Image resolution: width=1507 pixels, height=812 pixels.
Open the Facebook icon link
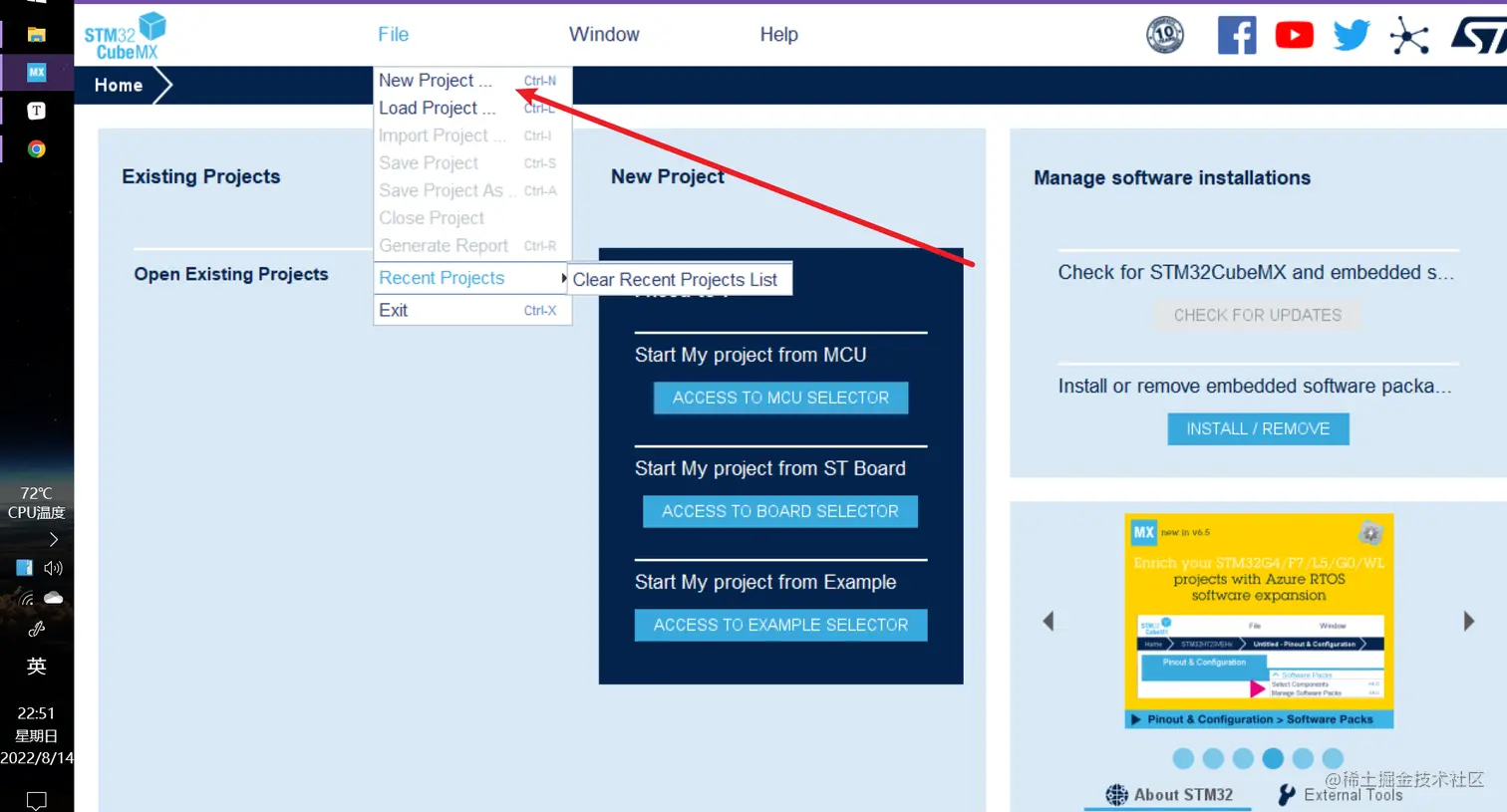[x=1236, y=35]
